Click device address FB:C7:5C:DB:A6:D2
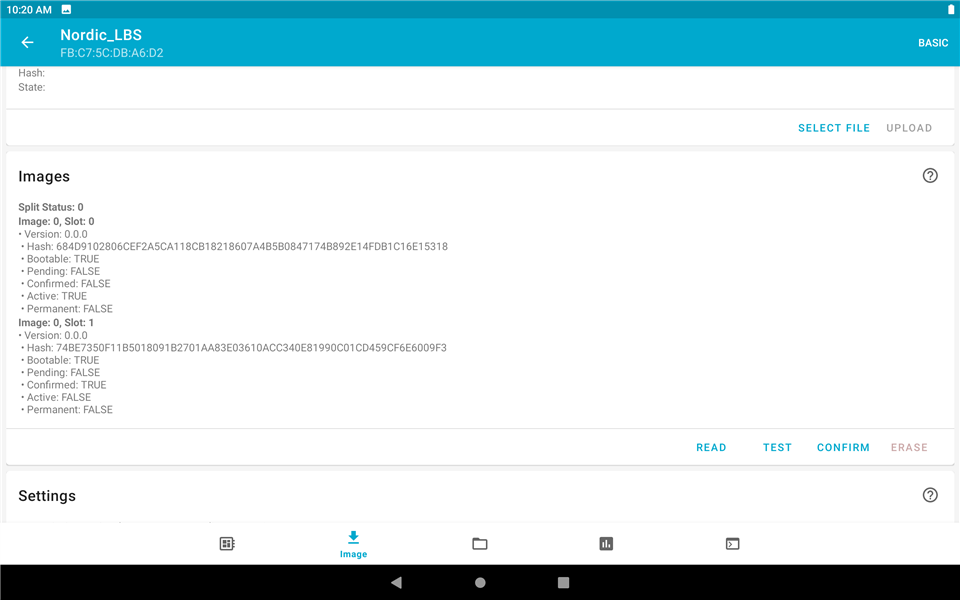 111,53
